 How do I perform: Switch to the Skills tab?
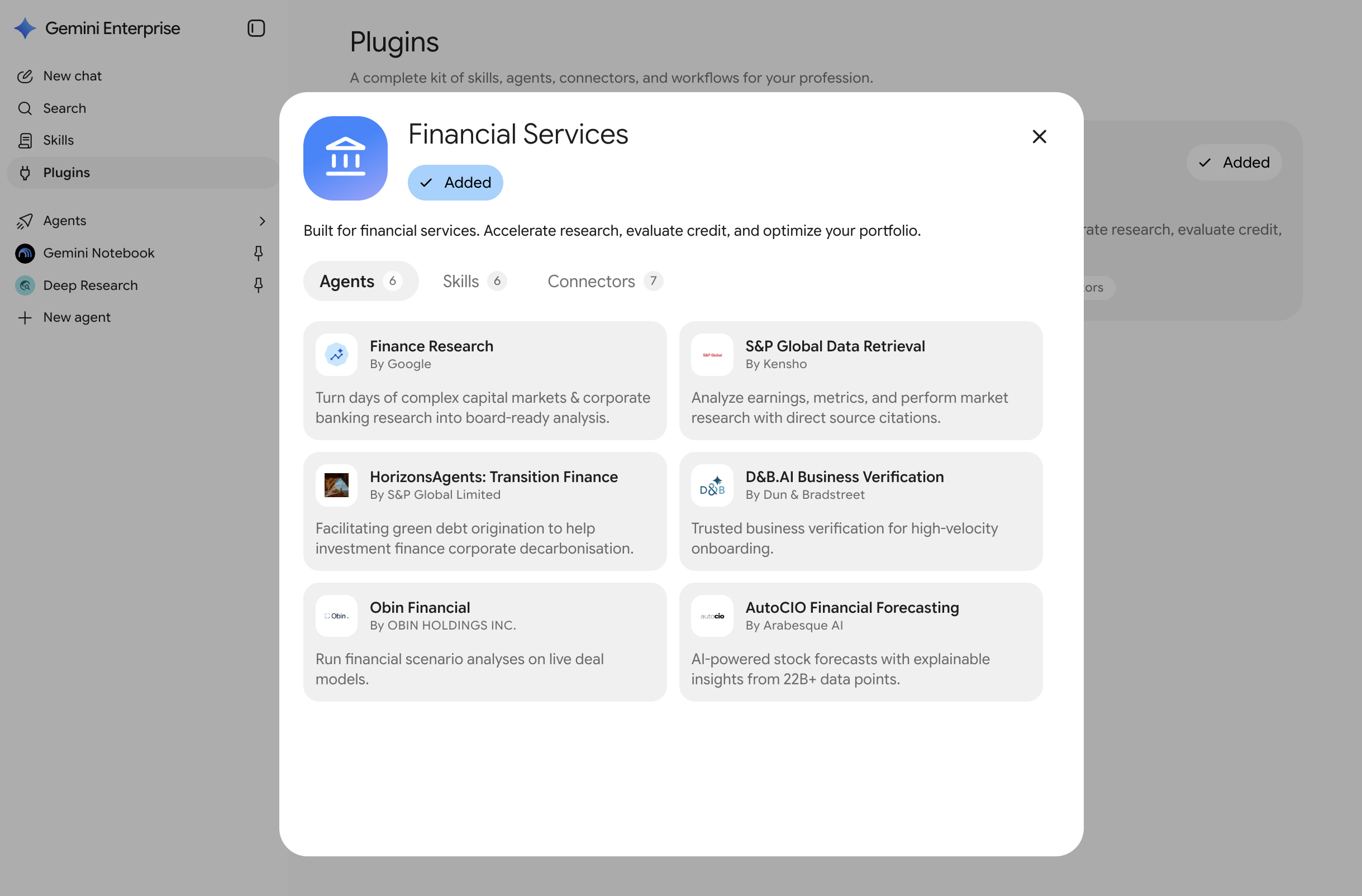point(474,281)
